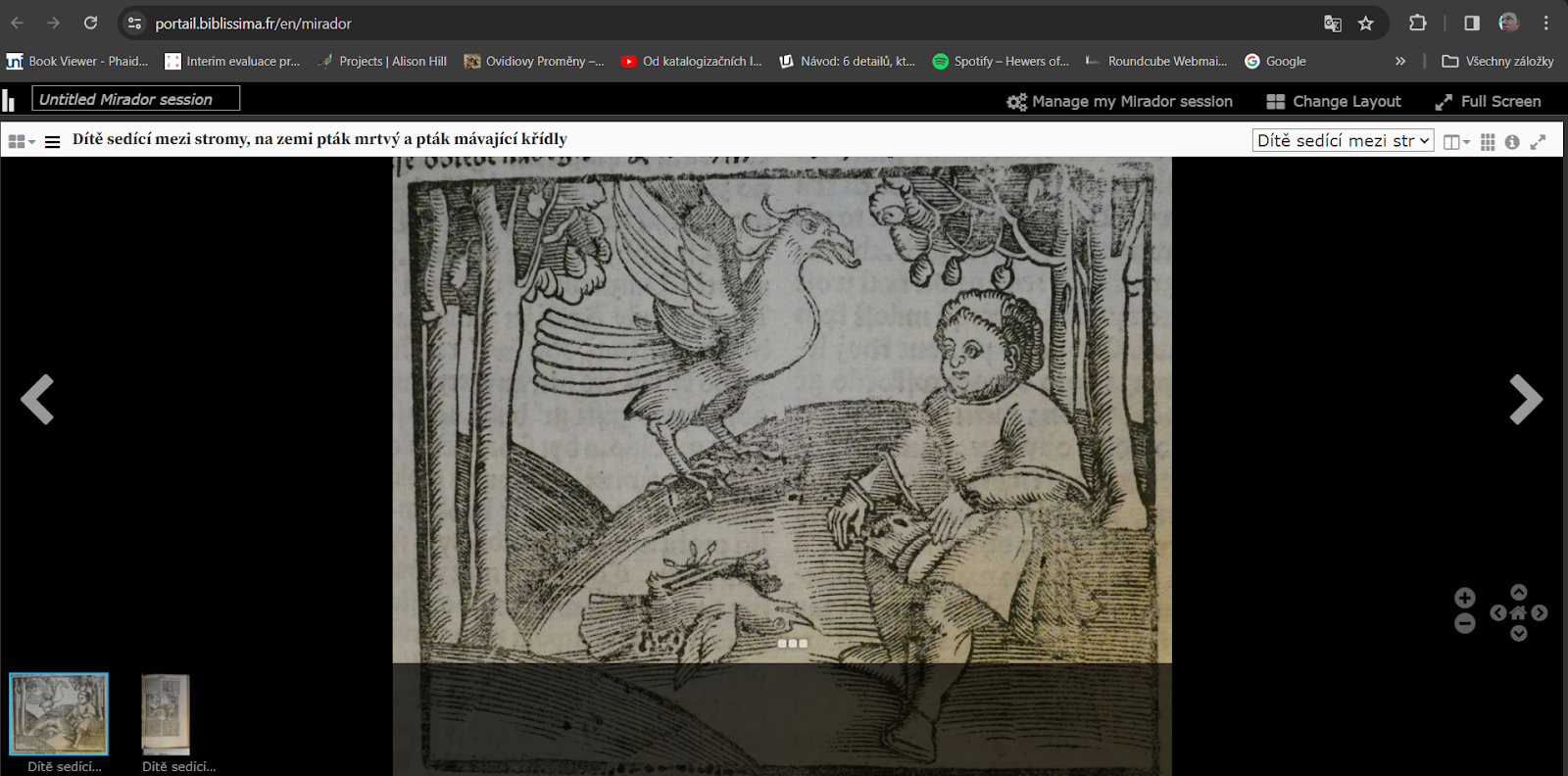The width and height of the screenshot is (1568, 776).
Task: Open the Návod: 6 detailů bookmark
Action: click(x=848, y=61)
